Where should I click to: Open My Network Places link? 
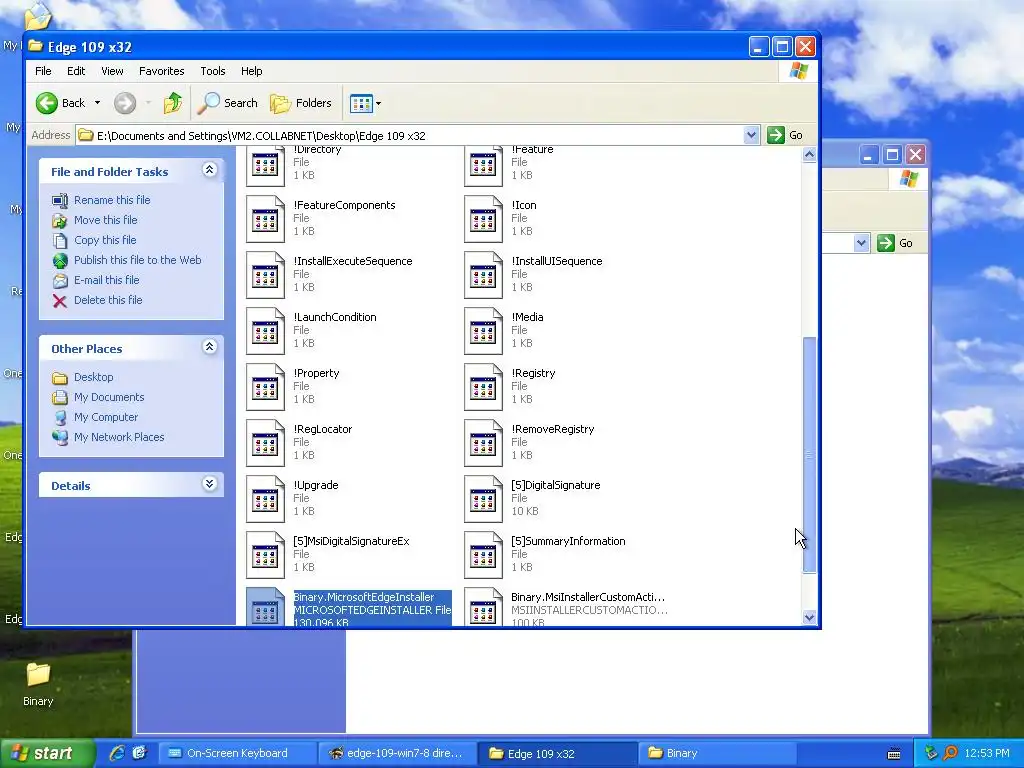point(119,437)
